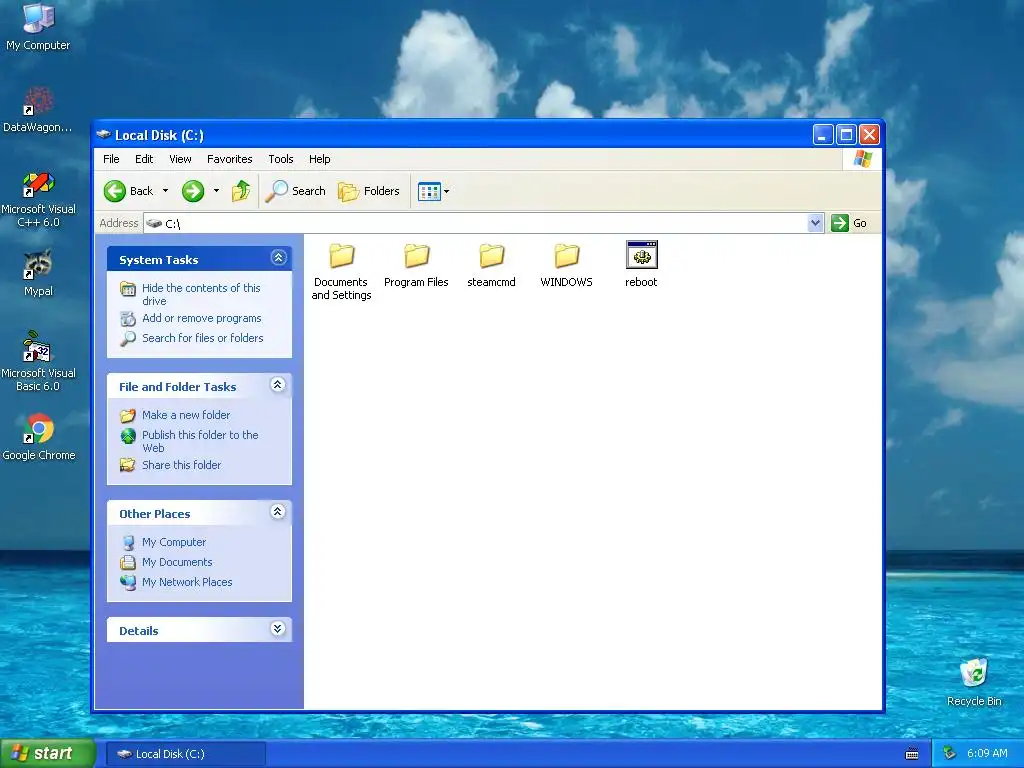Open the Edit menu

click(x=144, y=159)
